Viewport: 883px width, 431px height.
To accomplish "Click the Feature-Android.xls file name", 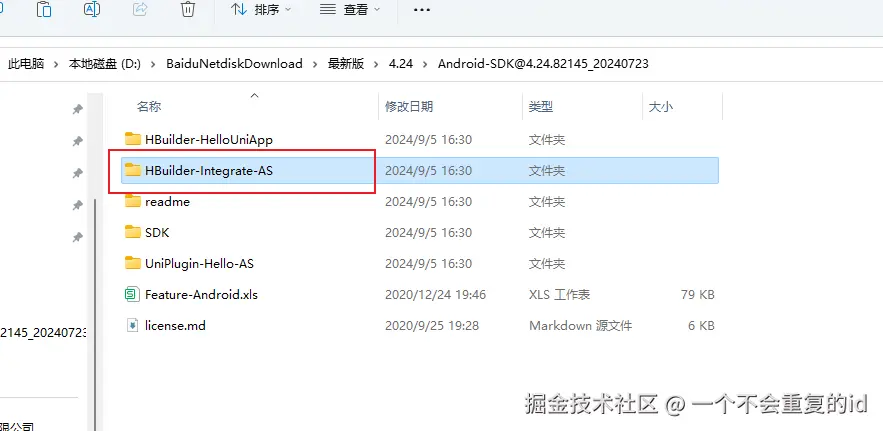I will click(x=201, y=294).
